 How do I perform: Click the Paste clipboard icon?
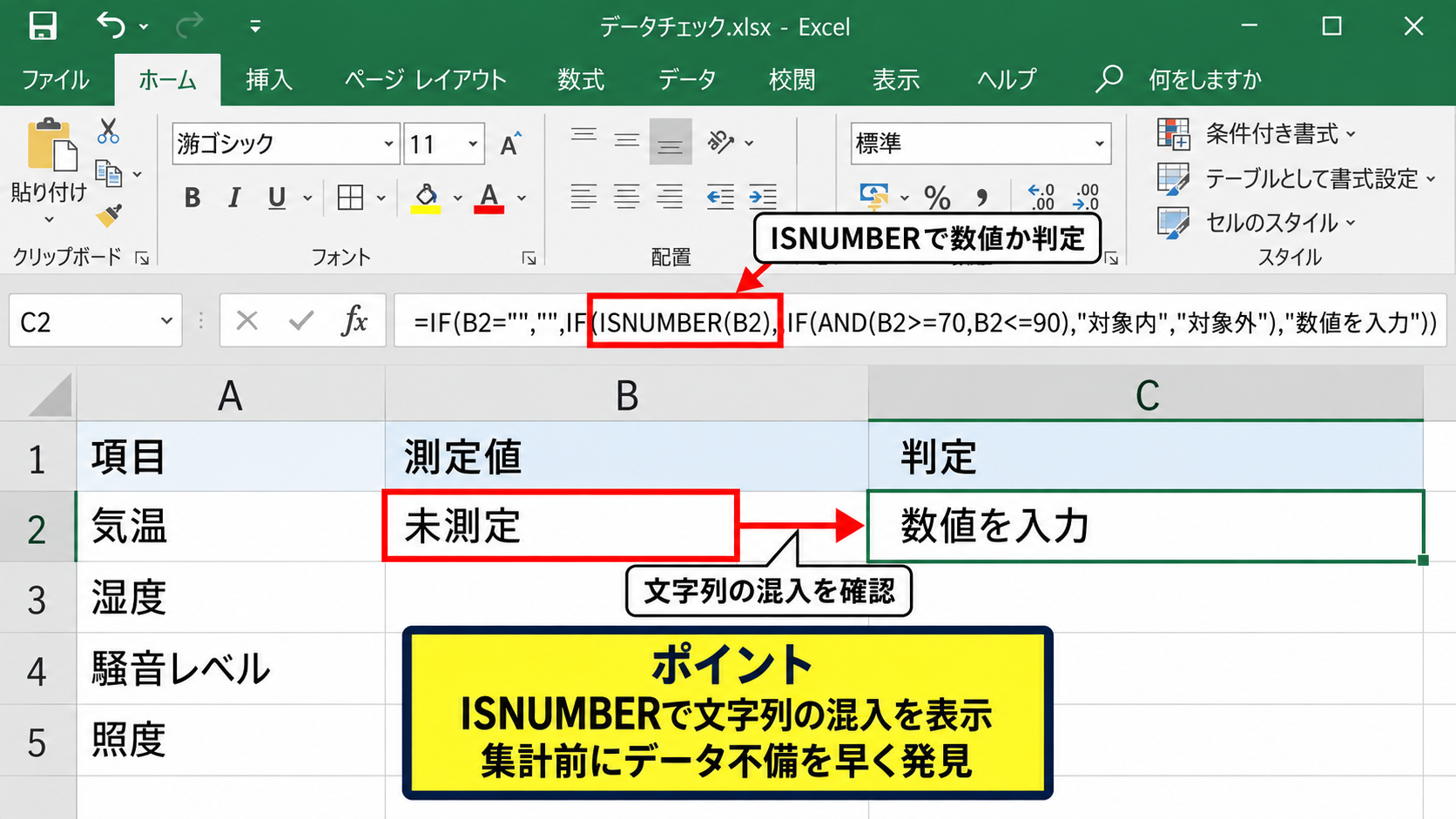pyautogui.click(x=51, y=144)
